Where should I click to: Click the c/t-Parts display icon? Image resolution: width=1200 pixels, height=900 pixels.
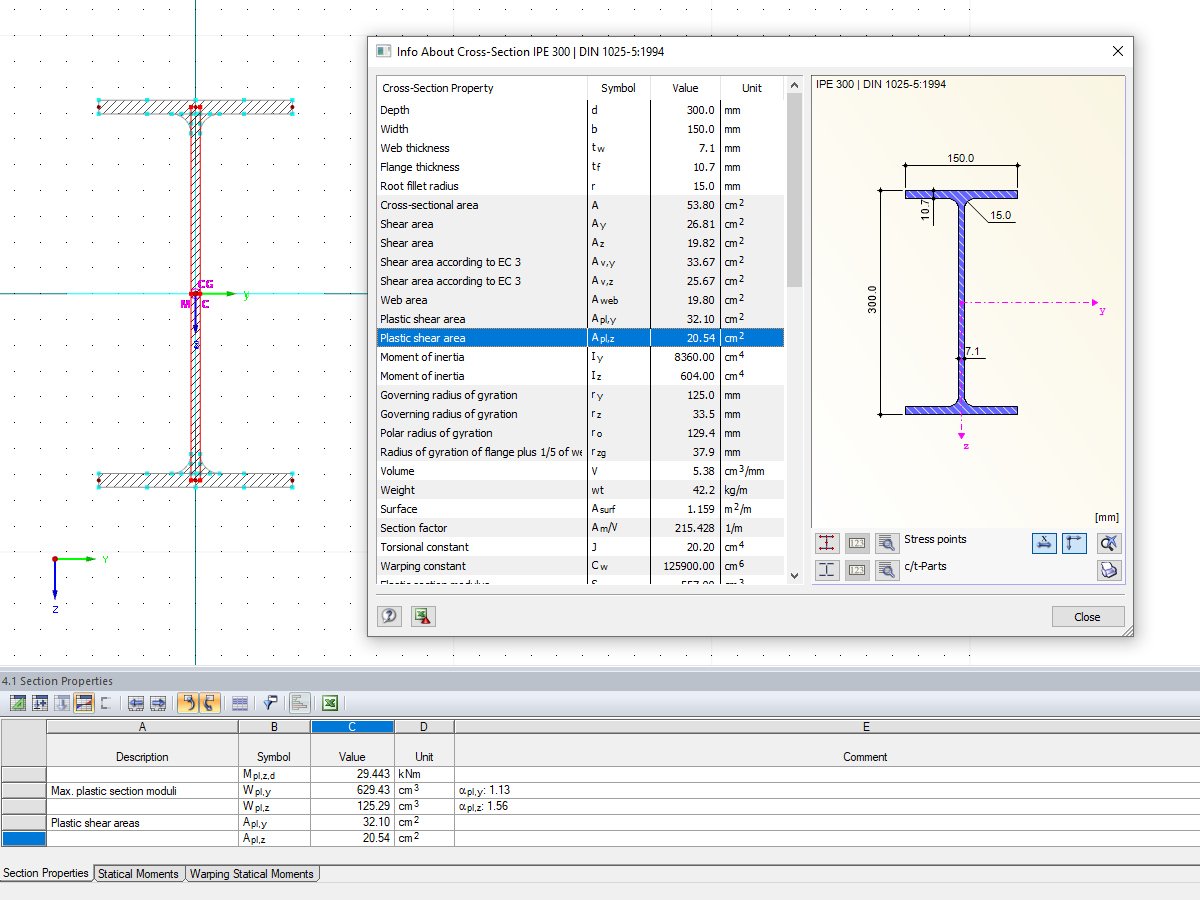pos(827,570)
